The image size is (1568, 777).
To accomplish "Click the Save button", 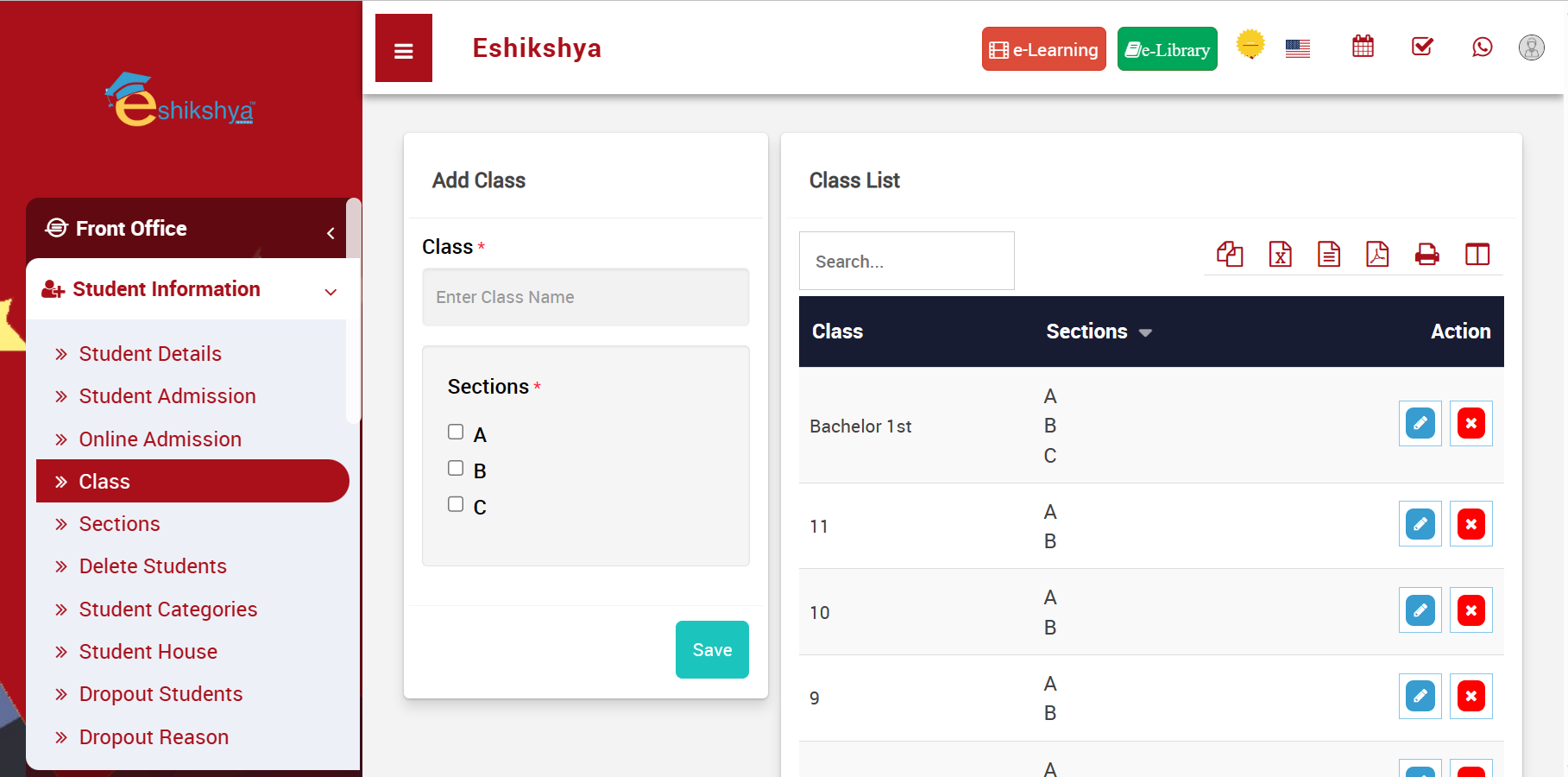I will click(711, 649).
